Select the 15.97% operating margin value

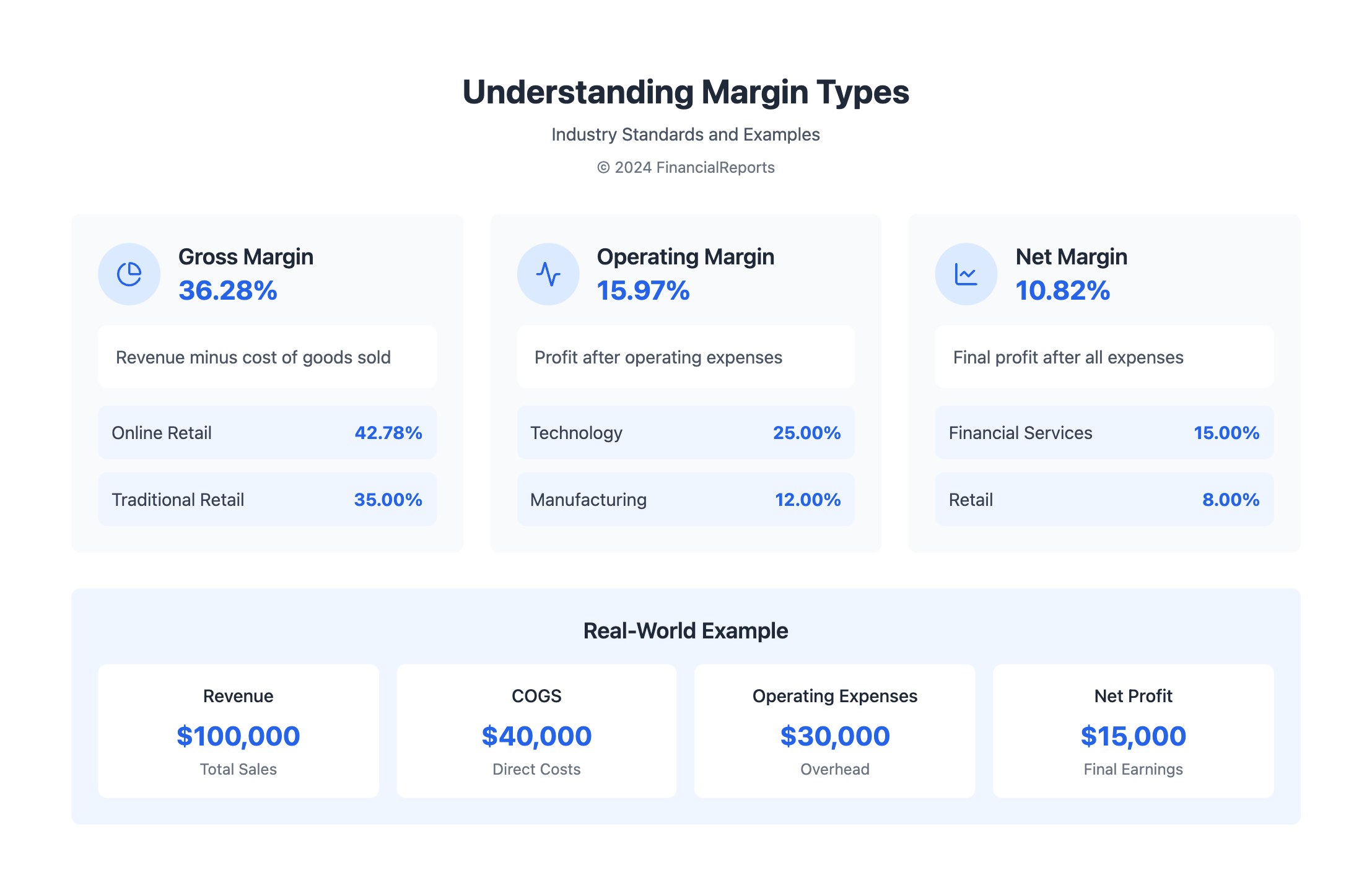[x=644, y=290]
